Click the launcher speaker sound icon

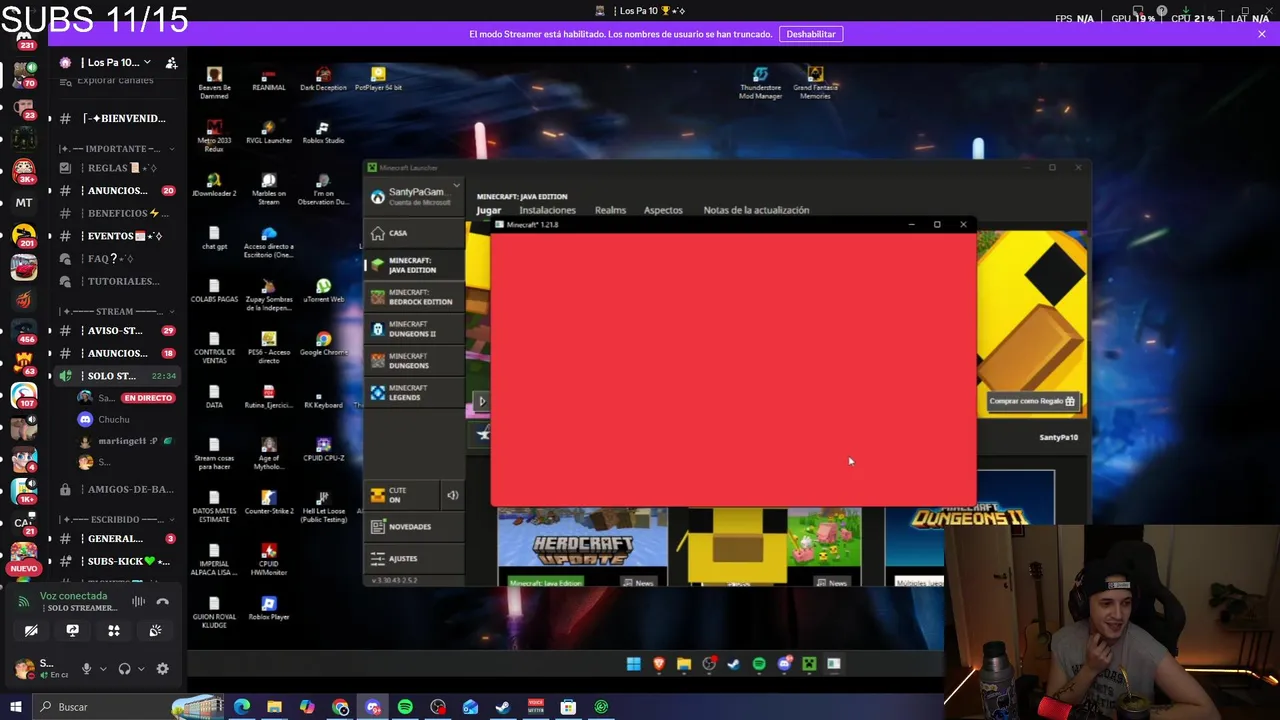pyautogui.click(x=453, y=495)
